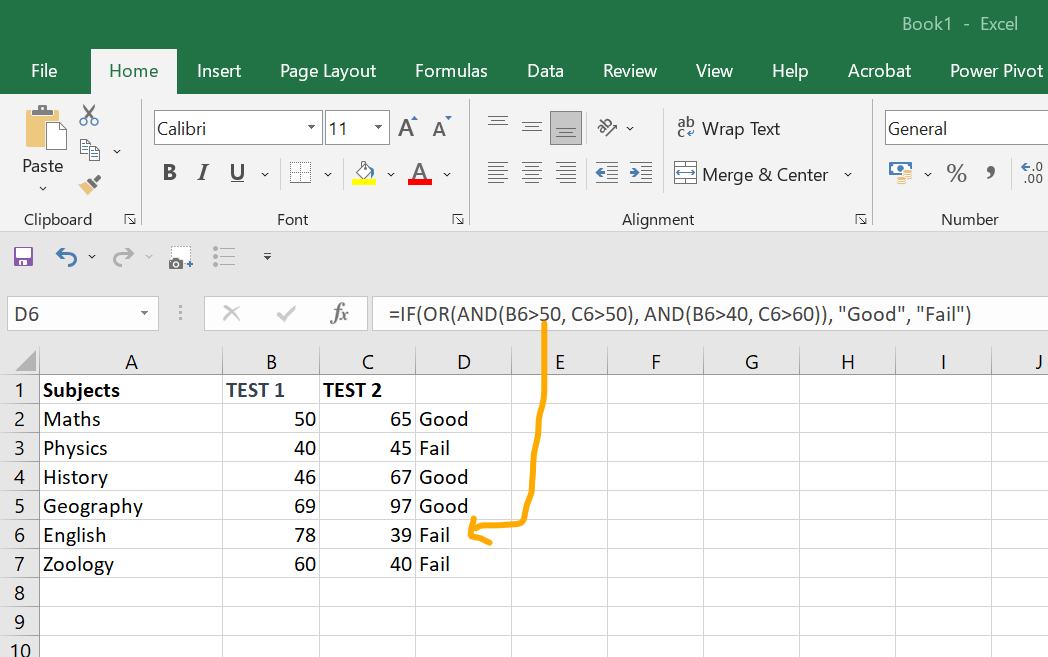Switch to Insert tab
Image resolution: width=1048 pixels, height=657 pixels.
pos(219,71)
